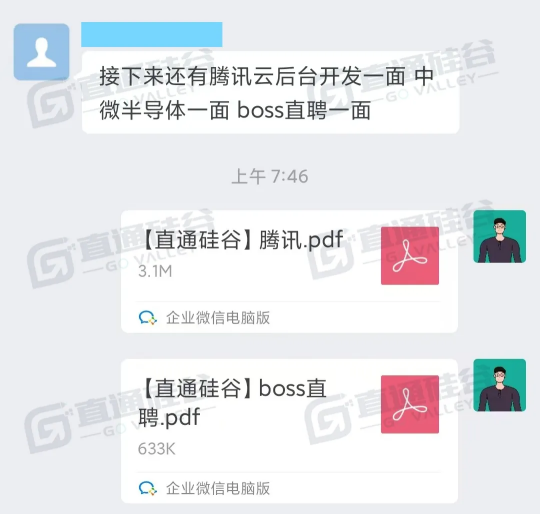Click the 企业微信电脑版 label under 腾讯.pdf
This screenshot has width=540, height=514.
218,317
